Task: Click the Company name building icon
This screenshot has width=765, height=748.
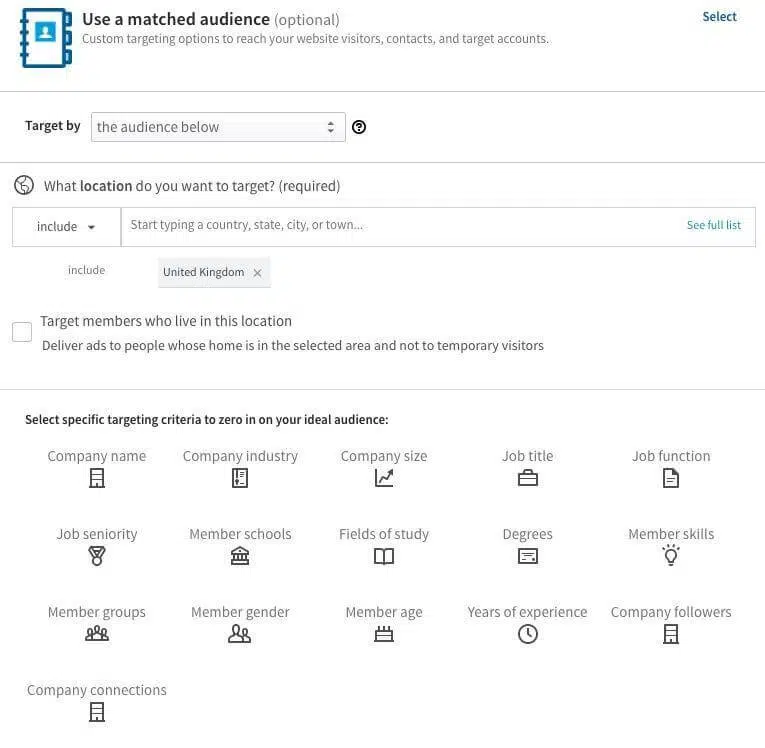Action: click(97, 478)
